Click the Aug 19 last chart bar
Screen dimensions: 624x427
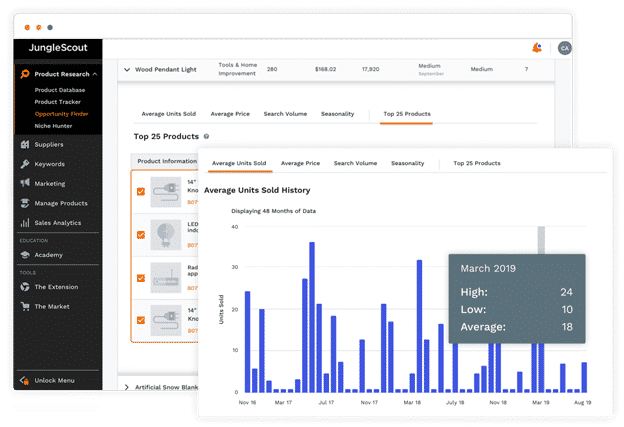(x=584, y=377)
